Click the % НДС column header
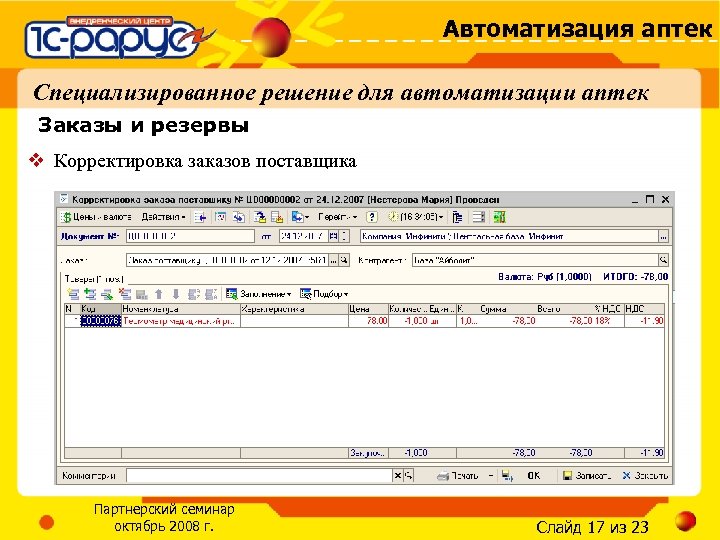The image size is (720, 540). click(x=608, y=309)
